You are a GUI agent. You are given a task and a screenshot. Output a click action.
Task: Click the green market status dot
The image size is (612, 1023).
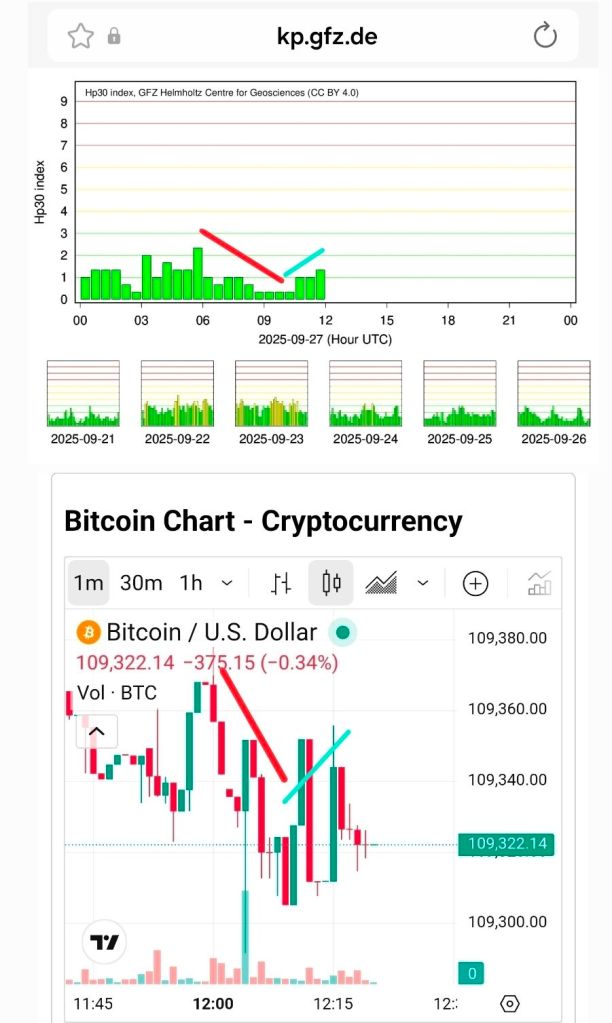point(343,632)
